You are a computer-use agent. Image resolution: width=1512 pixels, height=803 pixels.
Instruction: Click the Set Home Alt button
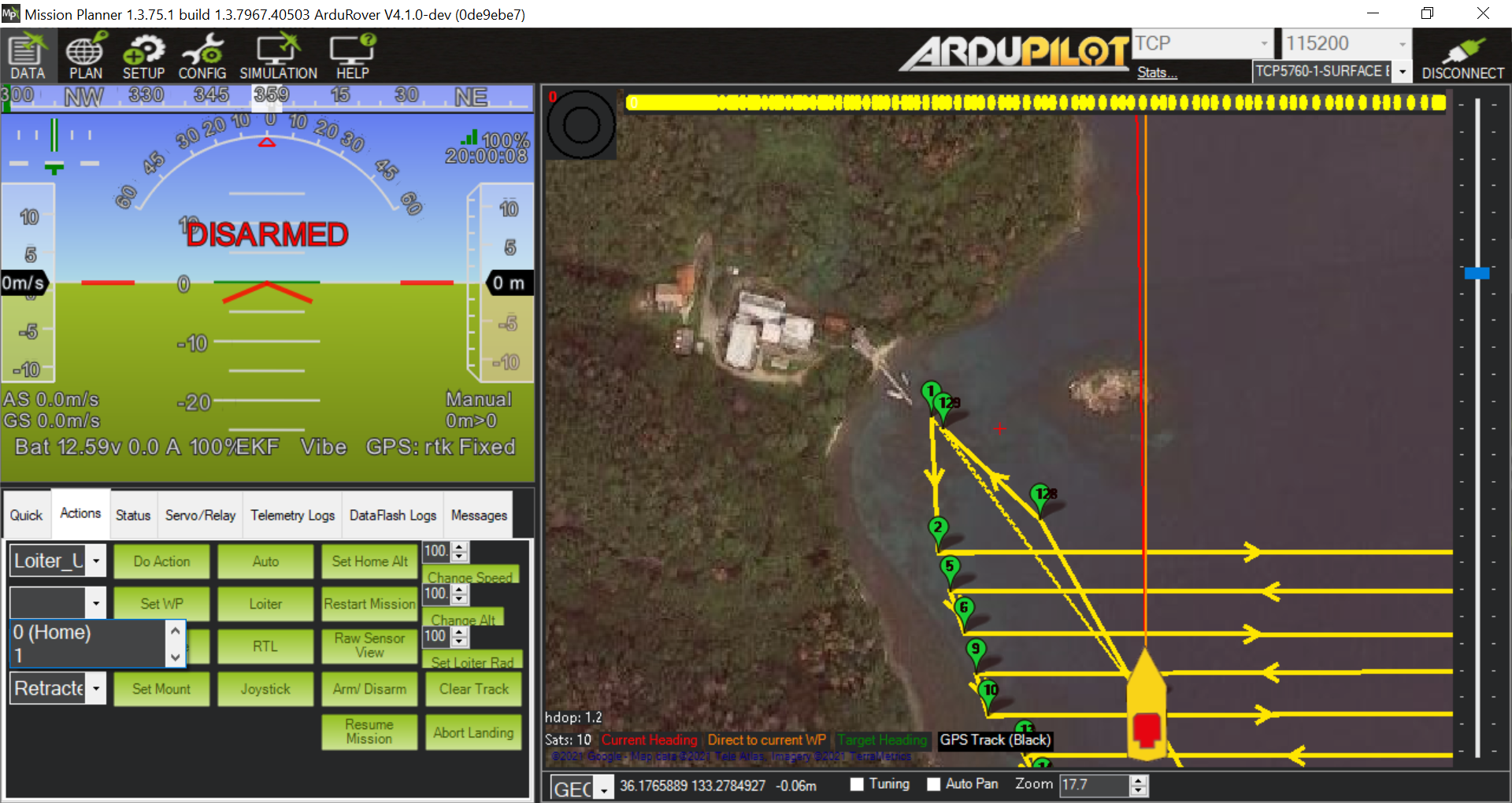369,561
